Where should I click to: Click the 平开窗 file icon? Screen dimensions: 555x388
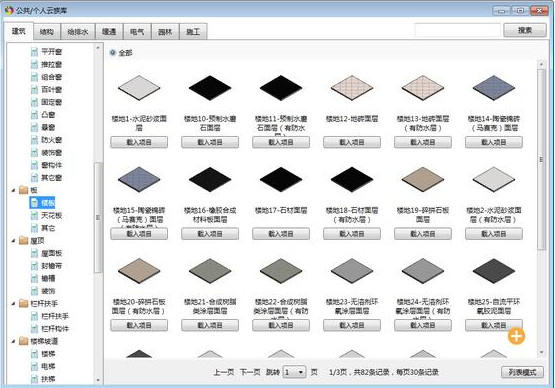pyautogui.click(x=34, y=52)
